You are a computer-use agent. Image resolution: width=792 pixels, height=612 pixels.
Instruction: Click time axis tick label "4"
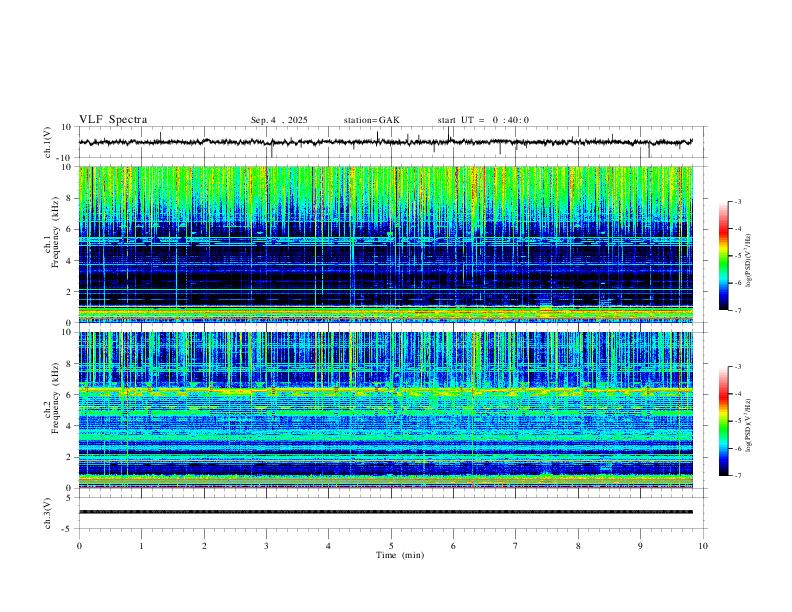pyautogui.click(x=328, y=546)
